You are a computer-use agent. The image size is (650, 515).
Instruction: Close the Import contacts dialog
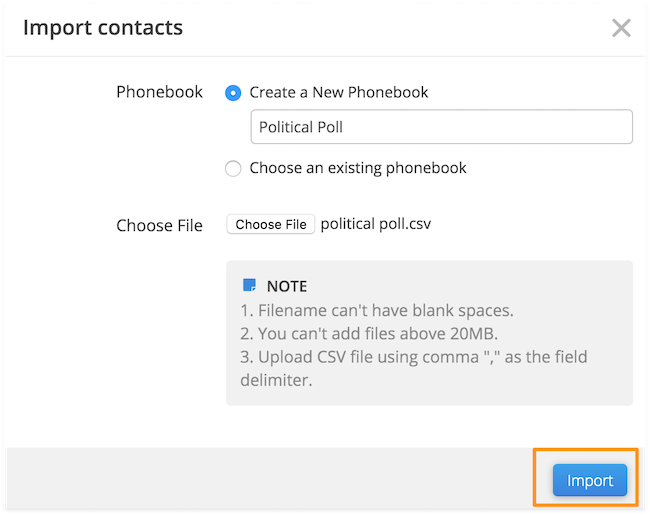click(621, 28)
